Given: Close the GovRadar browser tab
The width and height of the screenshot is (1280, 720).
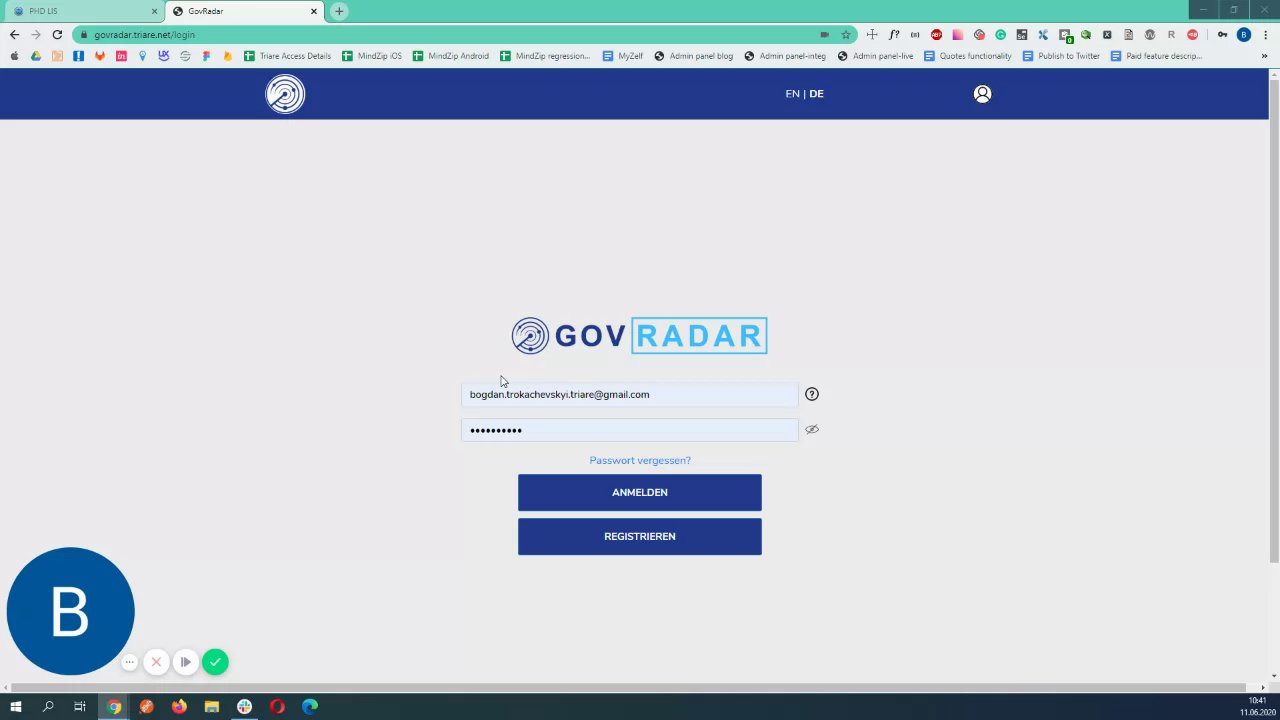Looking at the screenshot, I should (x=314, y=11).
